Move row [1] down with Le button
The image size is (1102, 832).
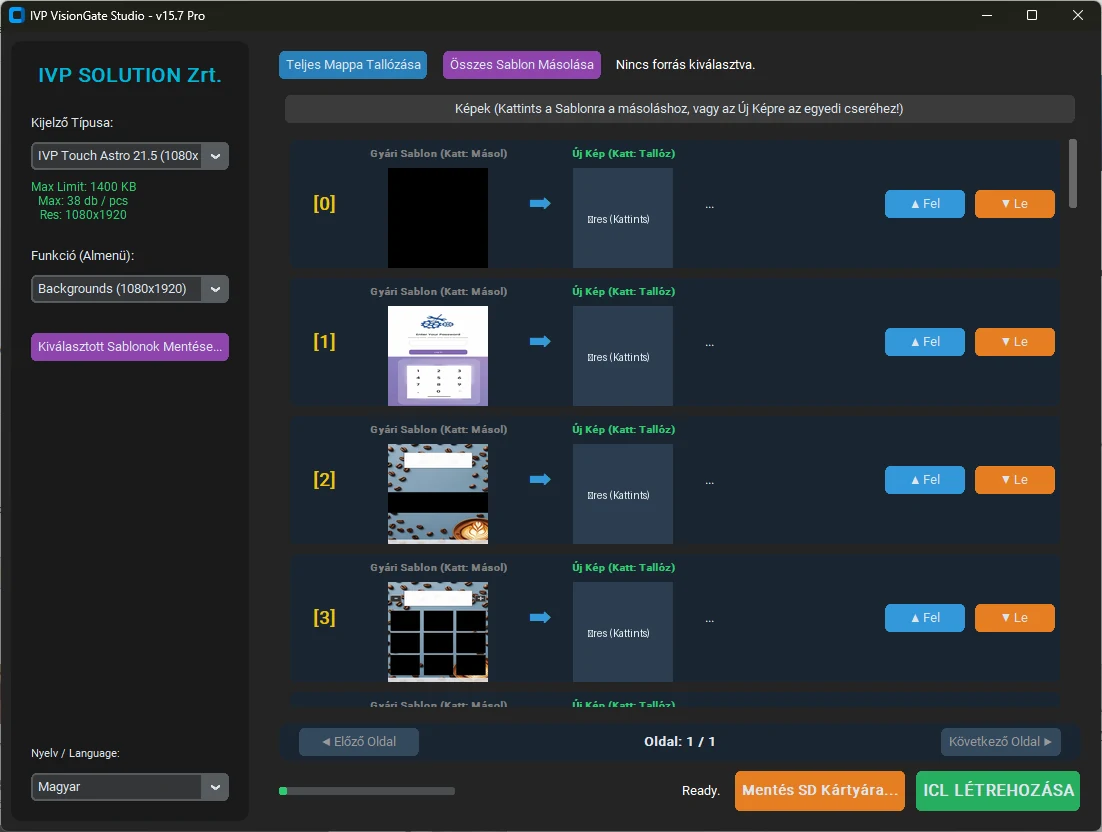pos(1015,342)
